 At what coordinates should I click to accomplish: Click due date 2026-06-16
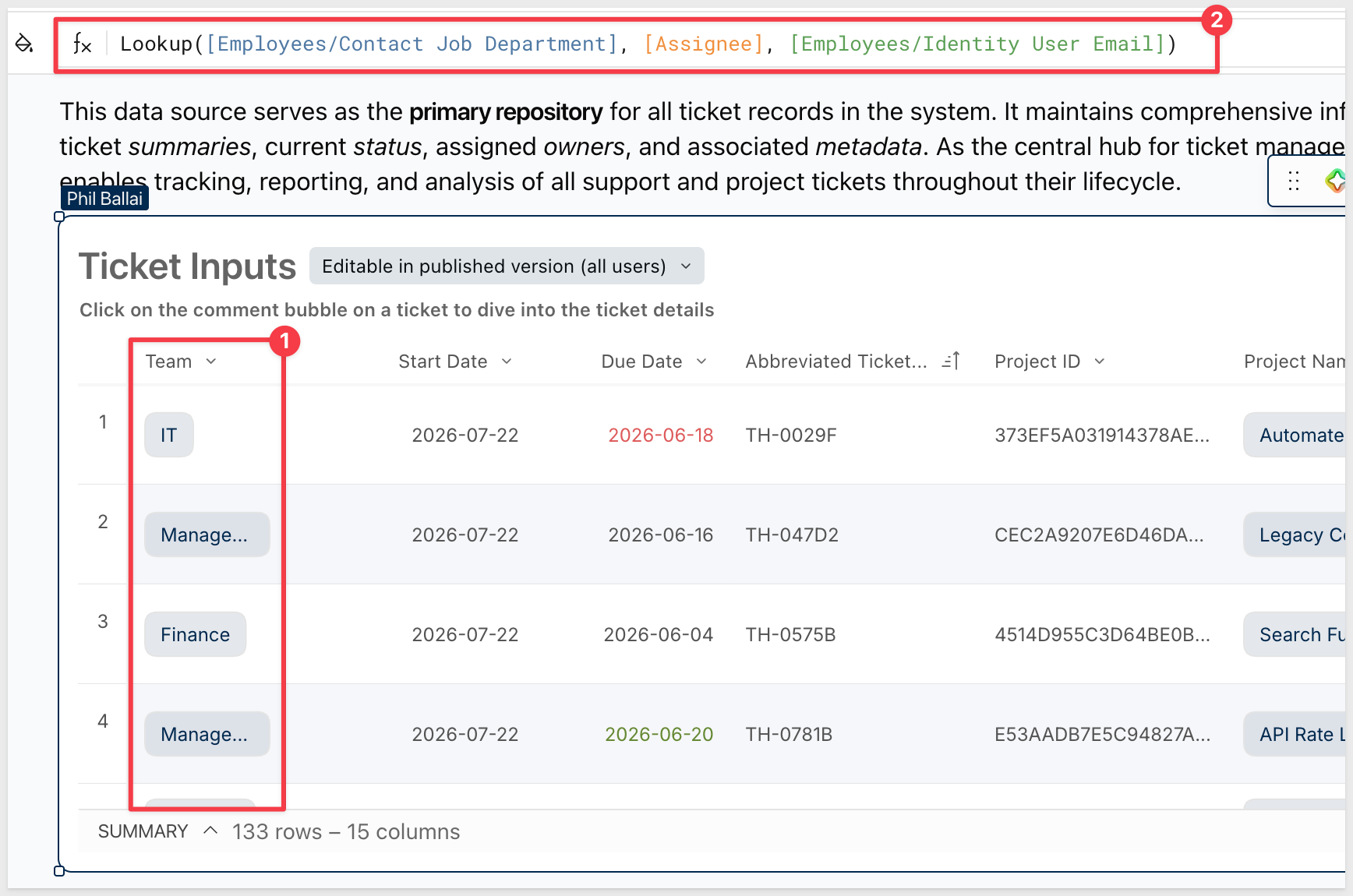click(661, 534)
